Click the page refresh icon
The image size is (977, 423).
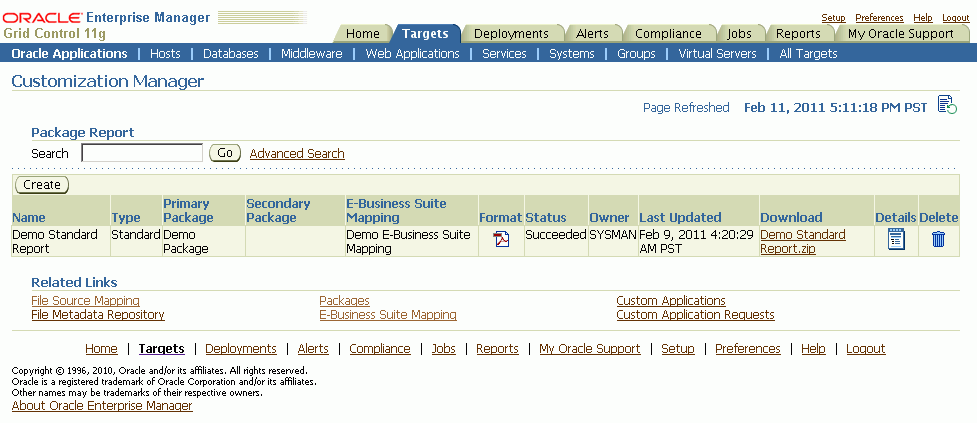coord(947,105)
